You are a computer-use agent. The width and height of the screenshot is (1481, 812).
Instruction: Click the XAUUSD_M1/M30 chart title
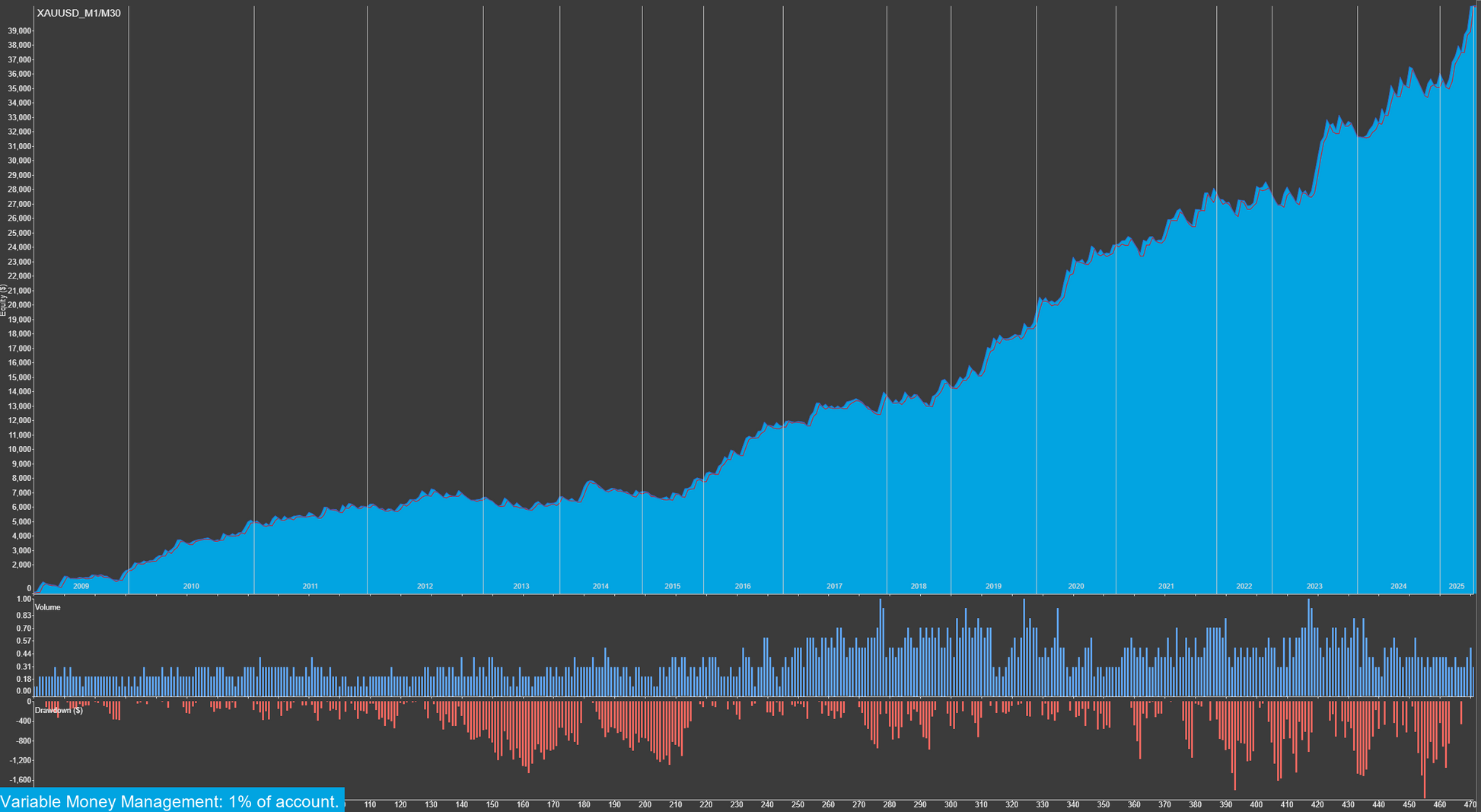(78, 13)
